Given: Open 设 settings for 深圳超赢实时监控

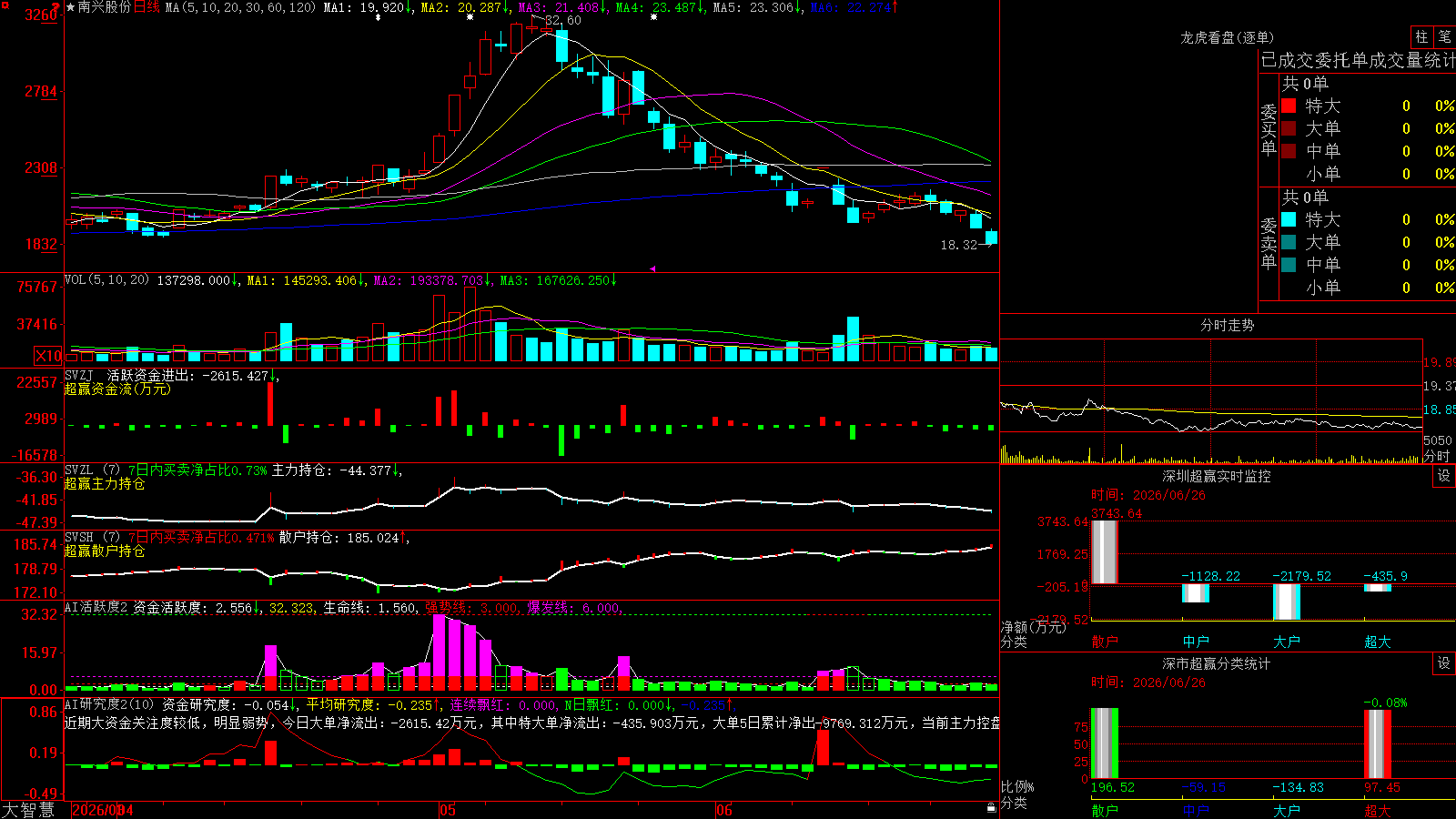Looking at the screenshot, I should point(1443,476).
